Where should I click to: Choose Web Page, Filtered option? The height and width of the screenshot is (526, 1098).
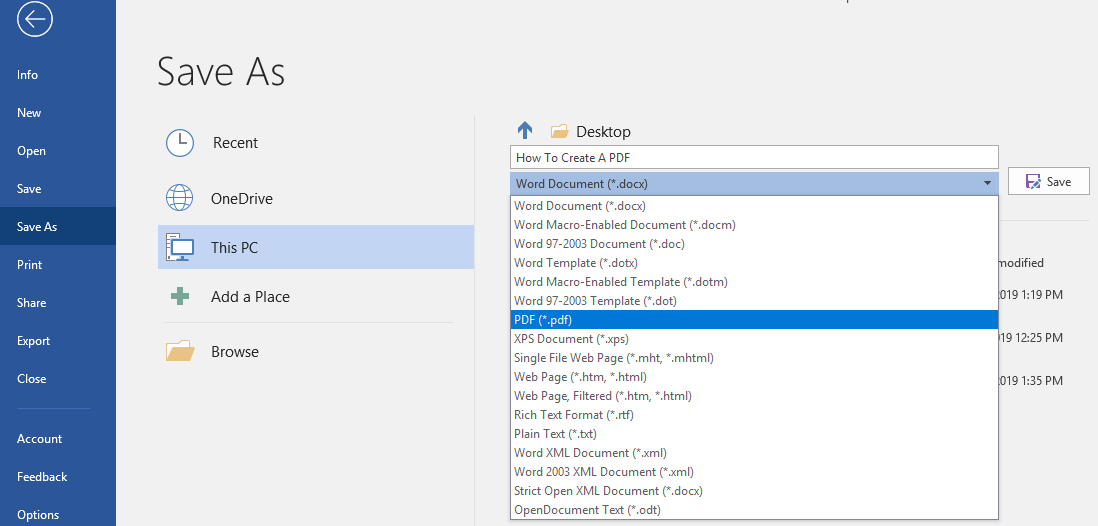(754, 396)
